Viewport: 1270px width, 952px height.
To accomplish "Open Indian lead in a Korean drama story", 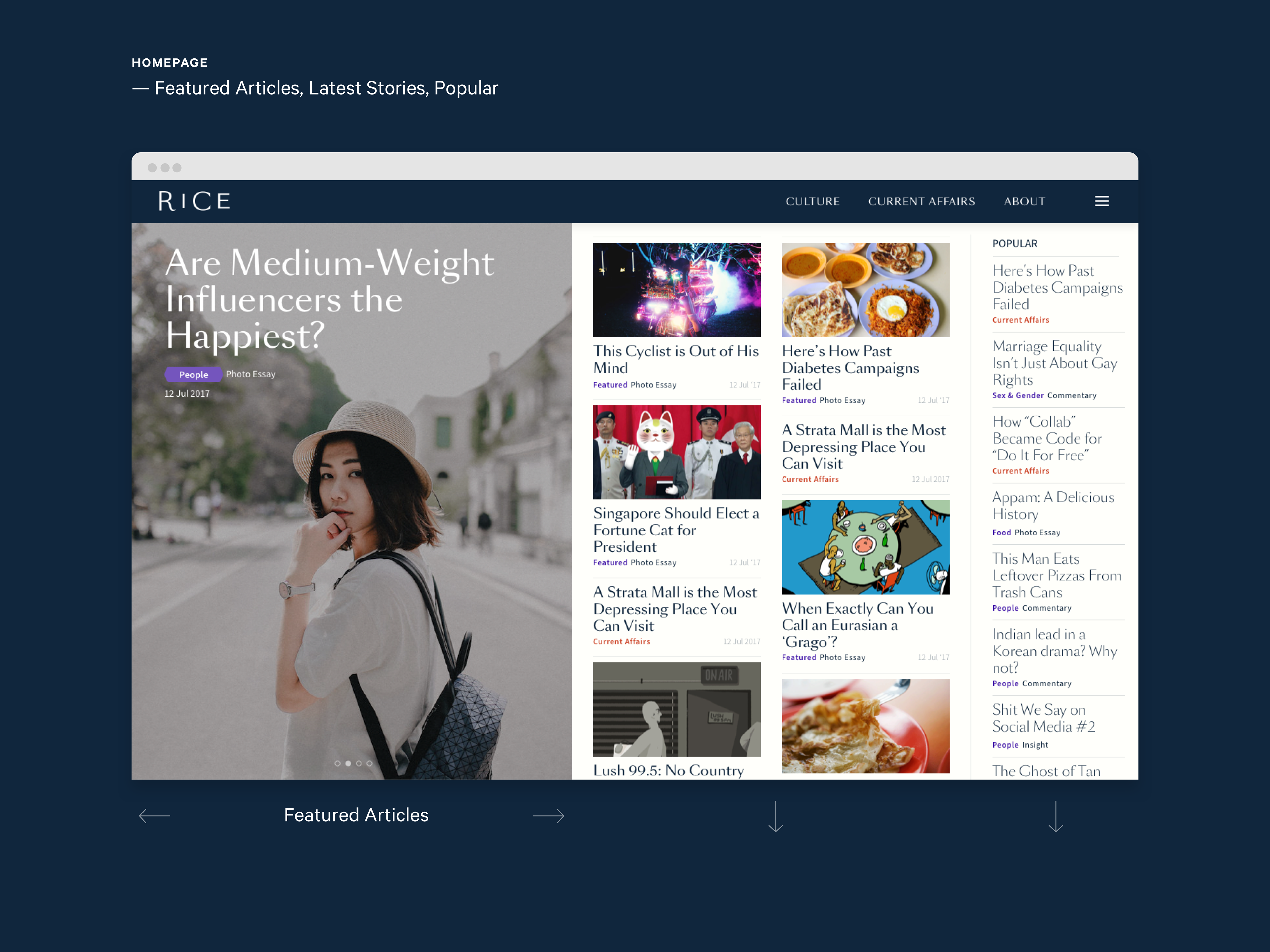I will coord(1054,651).
